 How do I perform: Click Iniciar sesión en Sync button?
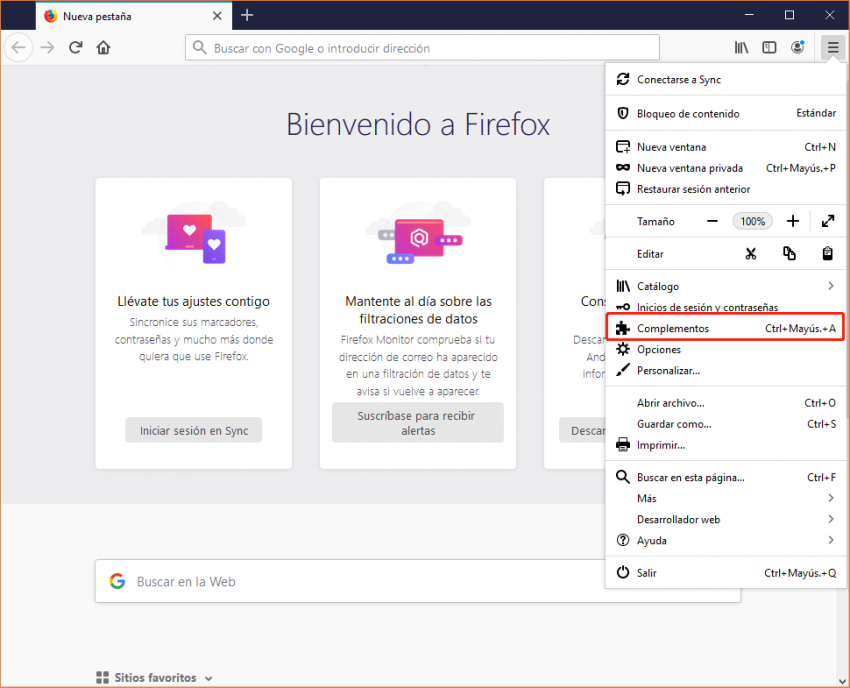(194, 430)
